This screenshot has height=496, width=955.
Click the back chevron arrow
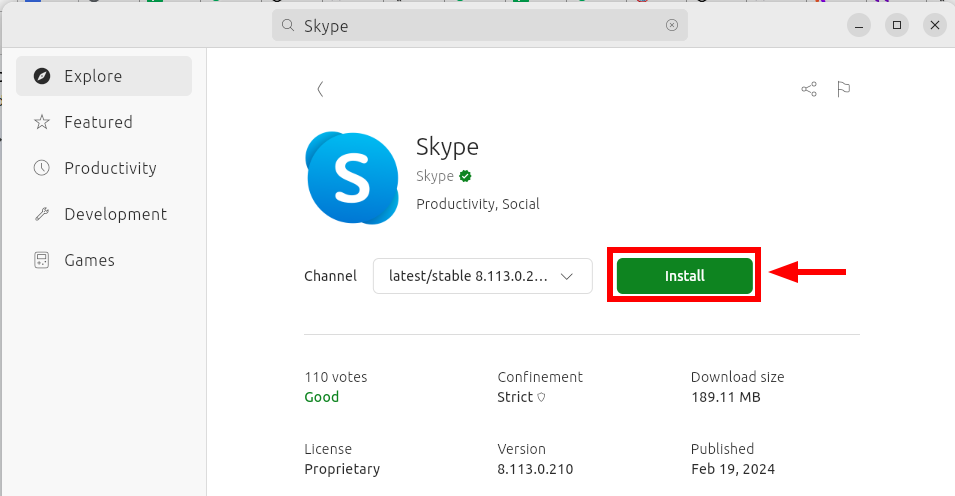[x=320, y=90]
